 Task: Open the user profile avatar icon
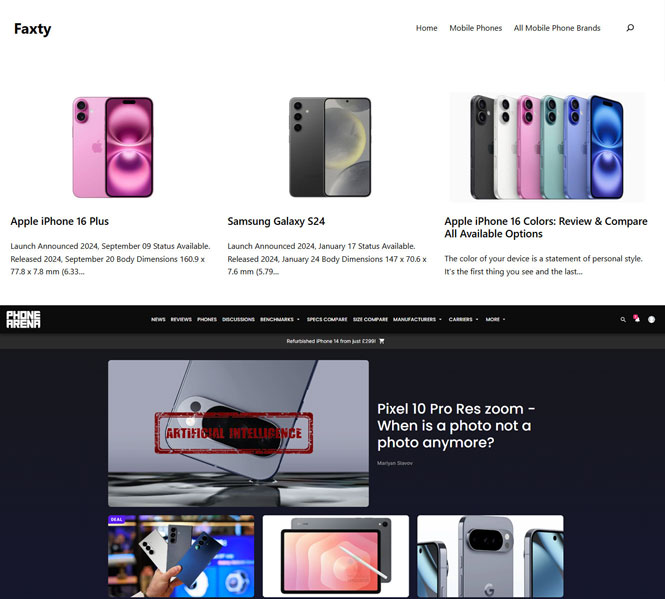[x=651, y=319]
